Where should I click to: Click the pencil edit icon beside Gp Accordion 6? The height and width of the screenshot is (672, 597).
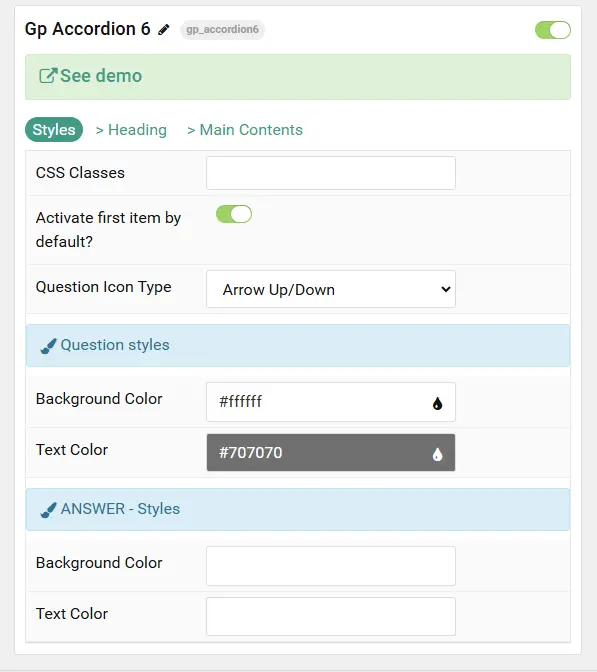(164, 30)
